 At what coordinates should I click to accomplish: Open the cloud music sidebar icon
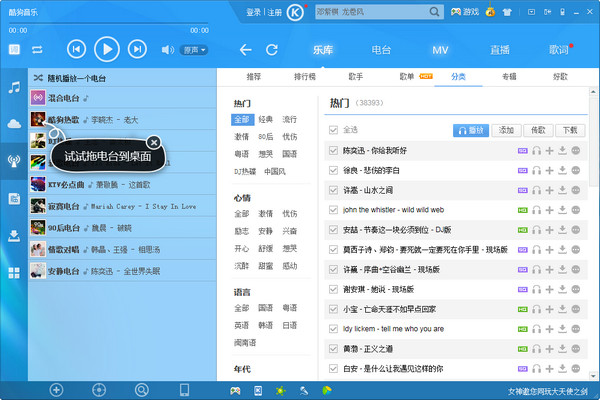(14, 123)
